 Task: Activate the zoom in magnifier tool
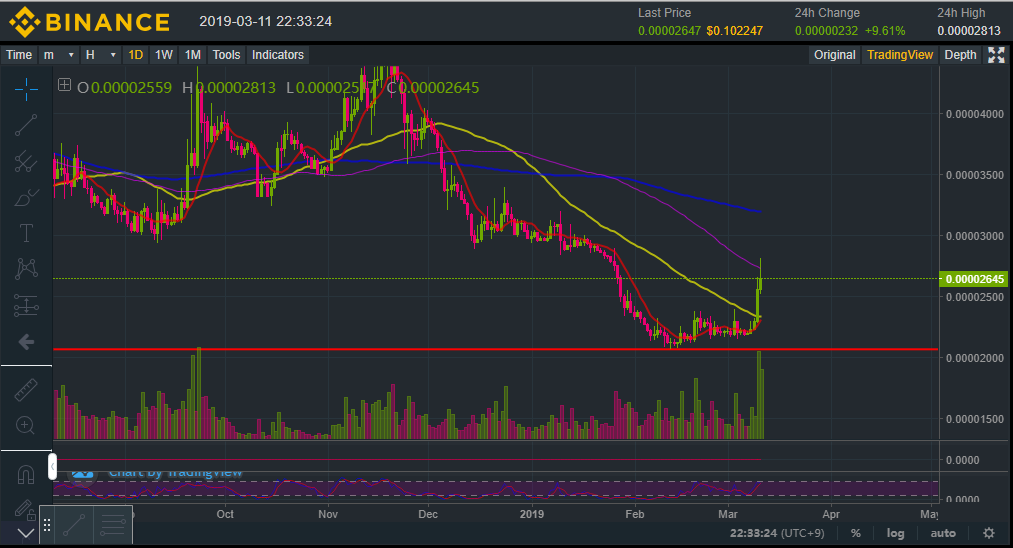click(26, 426)
